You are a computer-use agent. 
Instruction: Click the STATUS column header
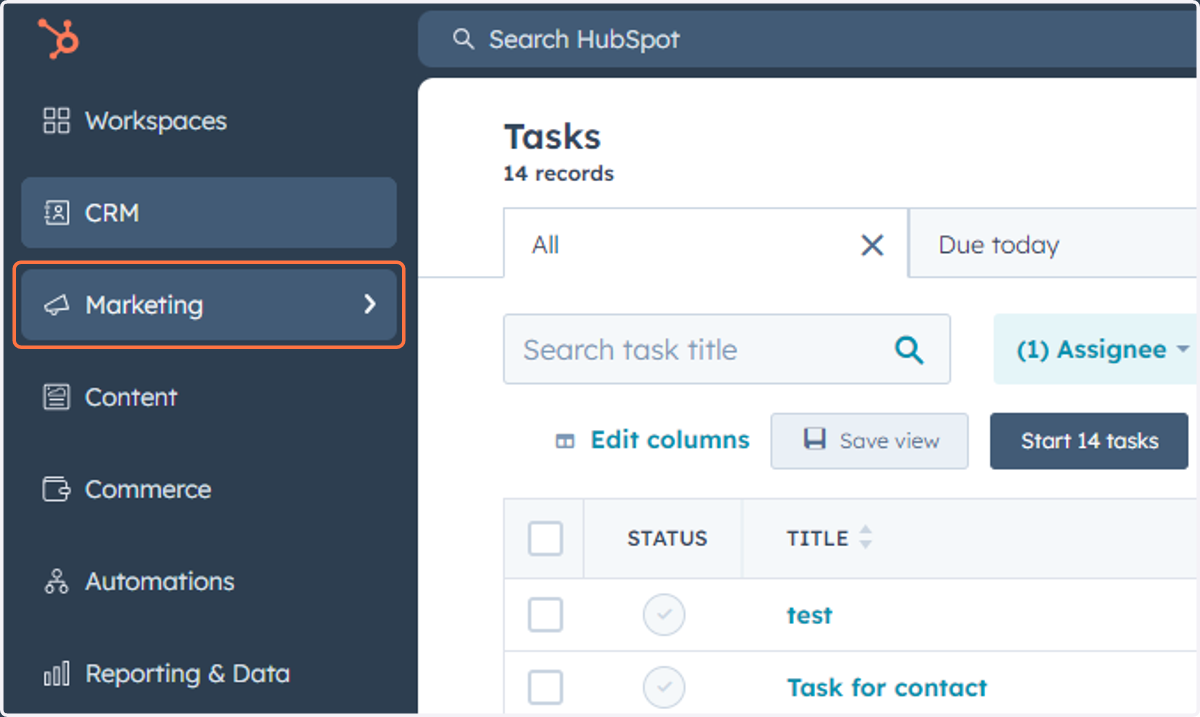[667, 538]
